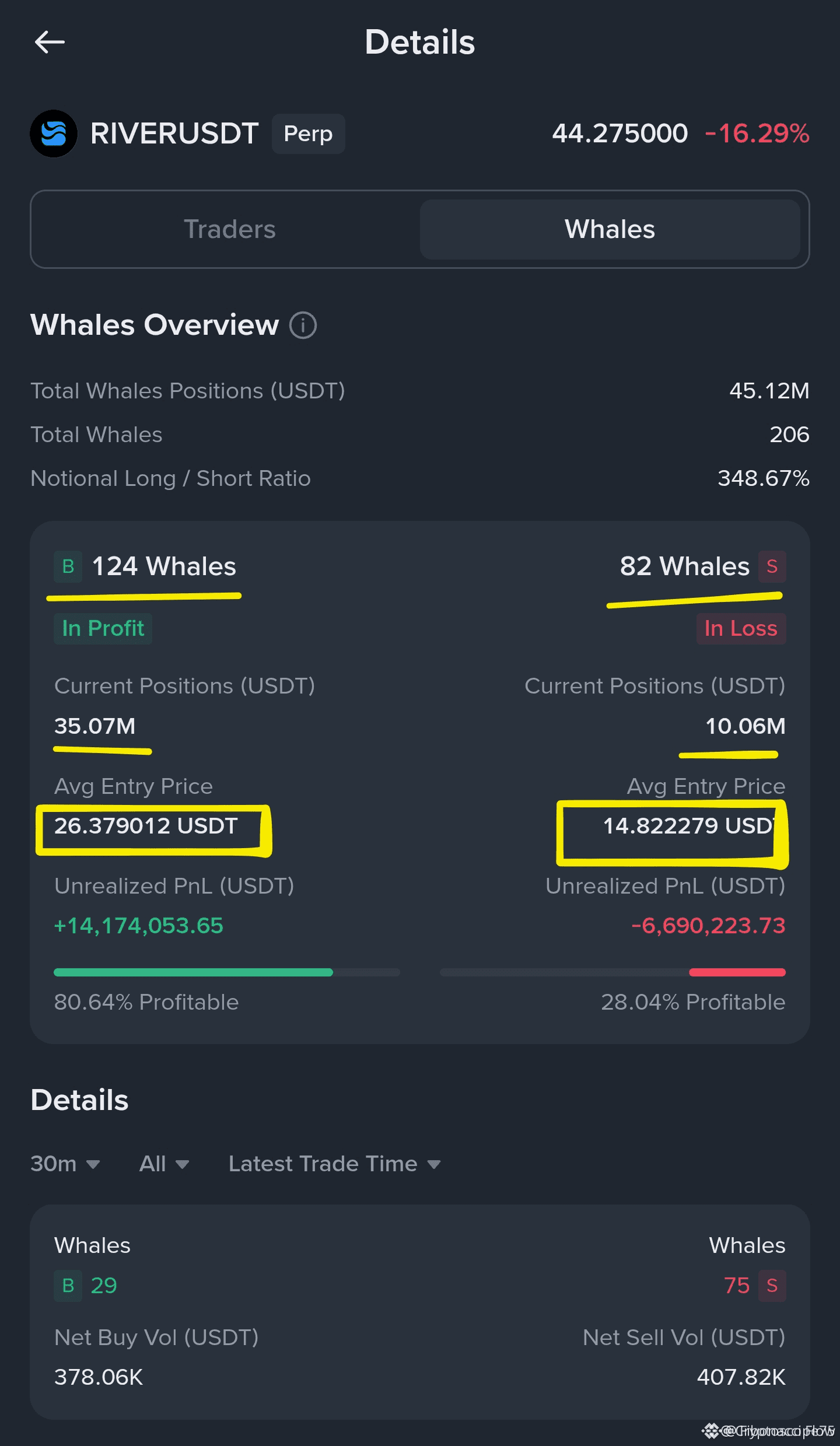This screenshot has height=1446, width=840.
Task: Select the Whales tab
Action: 610,229
